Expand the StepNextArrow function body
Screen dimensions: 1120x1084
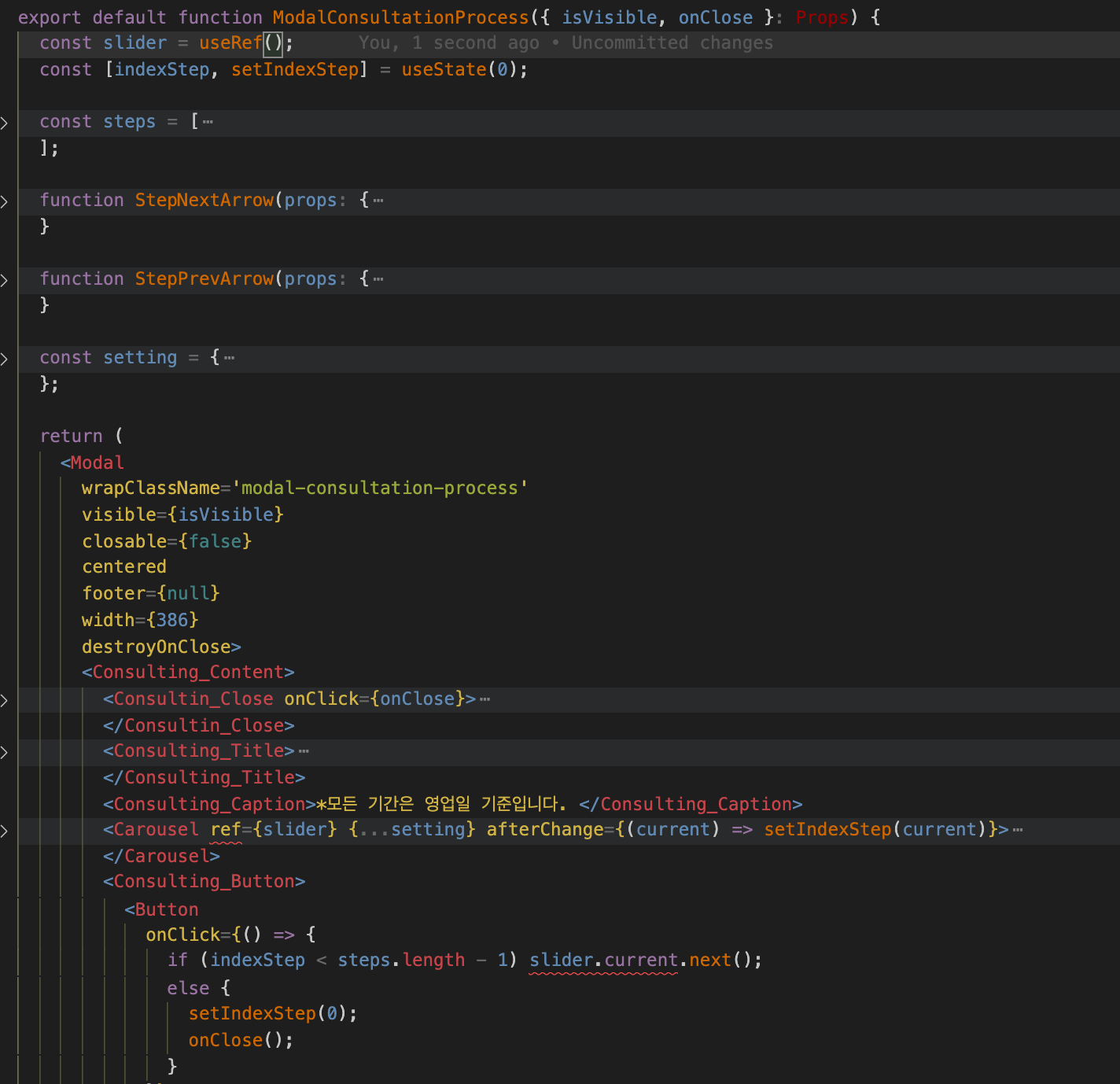click(x=5, y=201)
